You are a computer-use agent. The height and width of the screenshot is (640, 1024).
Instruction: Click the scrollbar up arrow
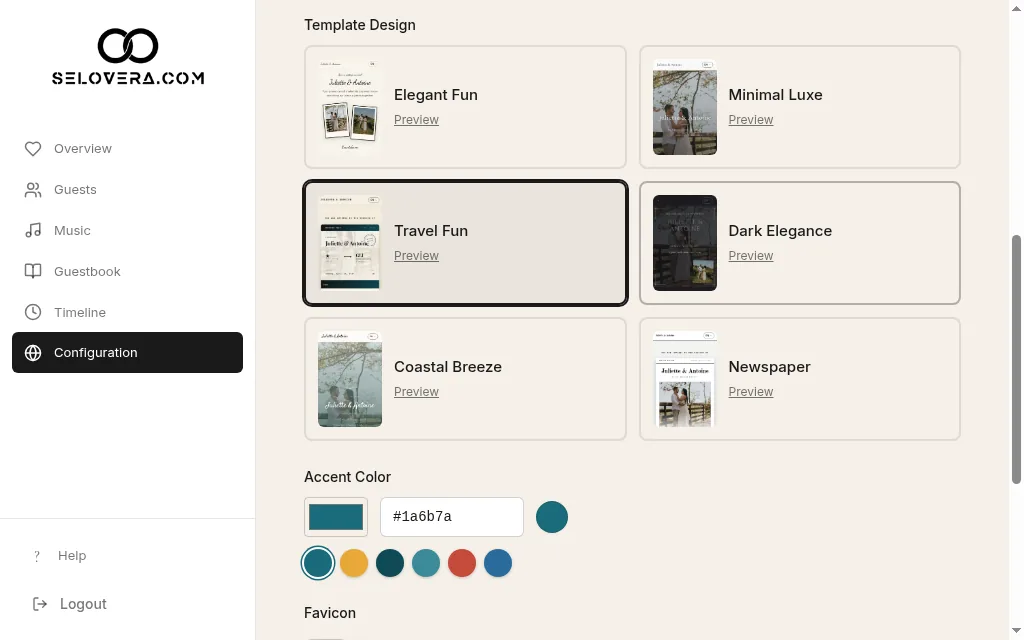coord(1016,6)
